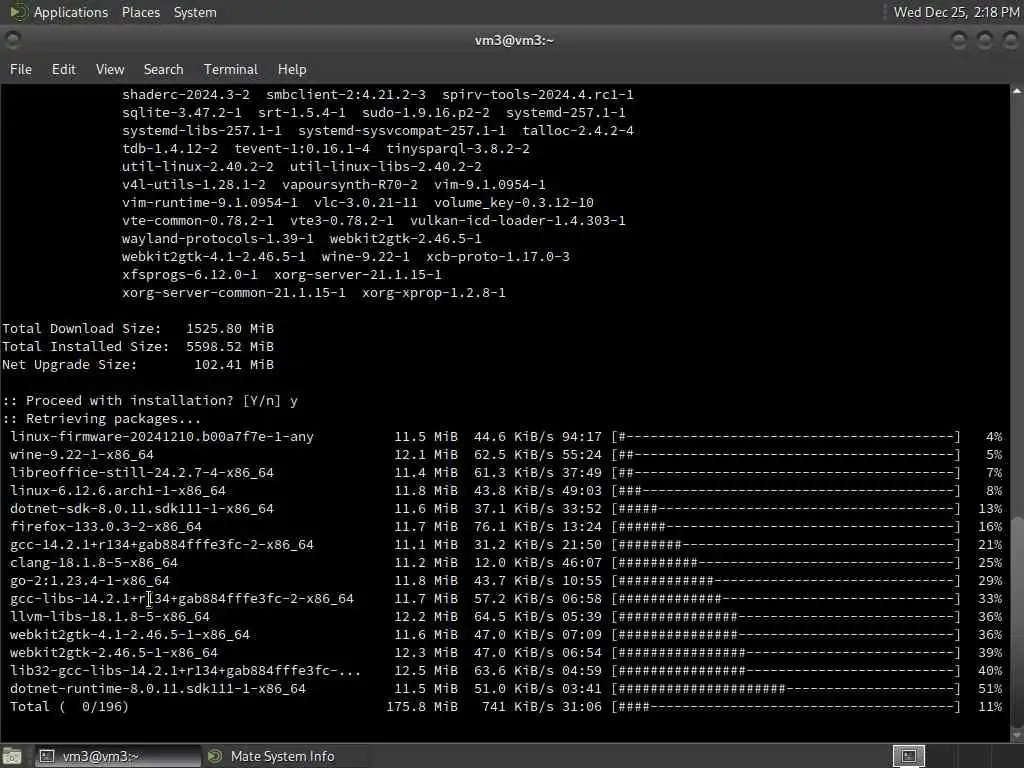Screen dimensions: 1024x768
Task: Click 'tinysparql-3.8.2-2' package name
Action: pyautogui.click(x=458, y=149)
